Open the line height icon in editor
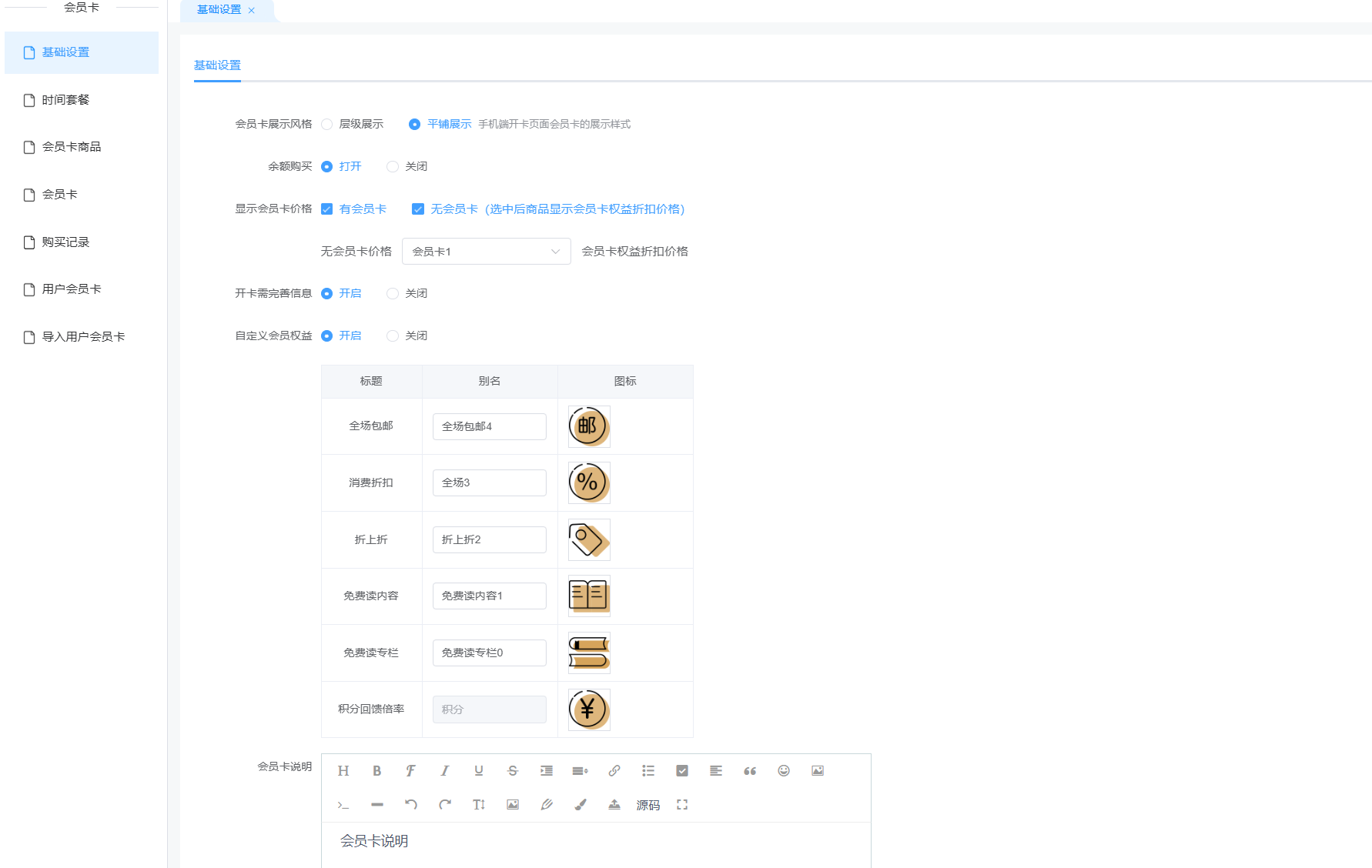 [x=581, y=771]
